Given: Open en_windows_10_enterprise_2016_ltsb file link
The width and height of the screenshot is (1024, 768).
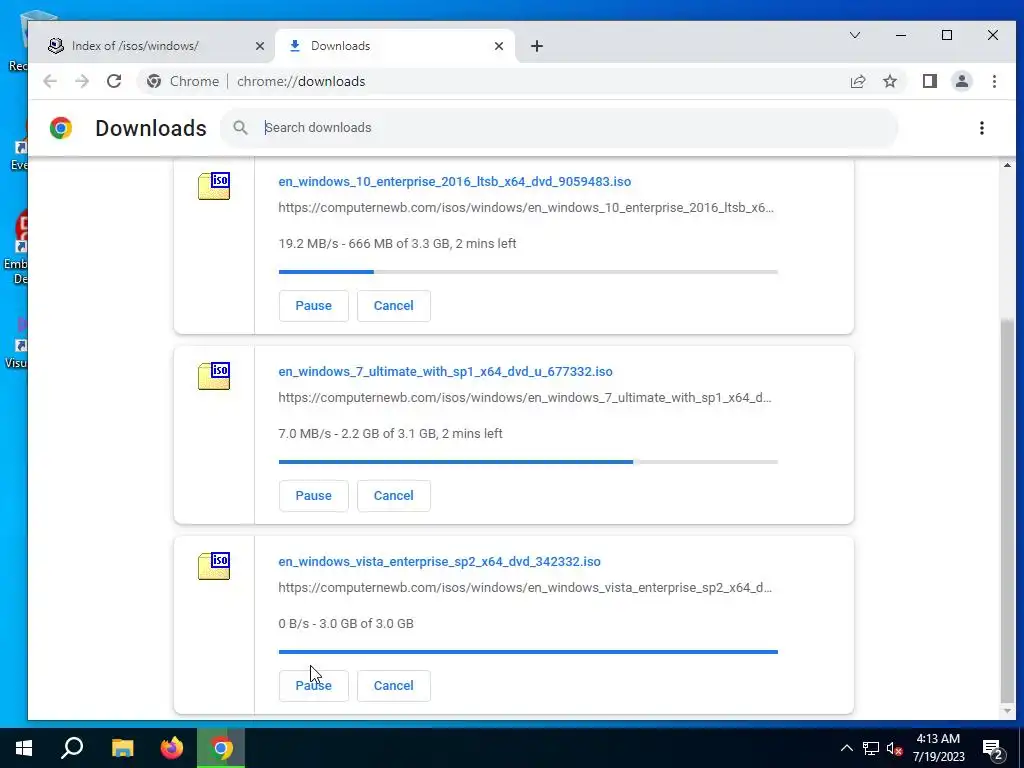Looking at the screenshot, I should point(455,182).
